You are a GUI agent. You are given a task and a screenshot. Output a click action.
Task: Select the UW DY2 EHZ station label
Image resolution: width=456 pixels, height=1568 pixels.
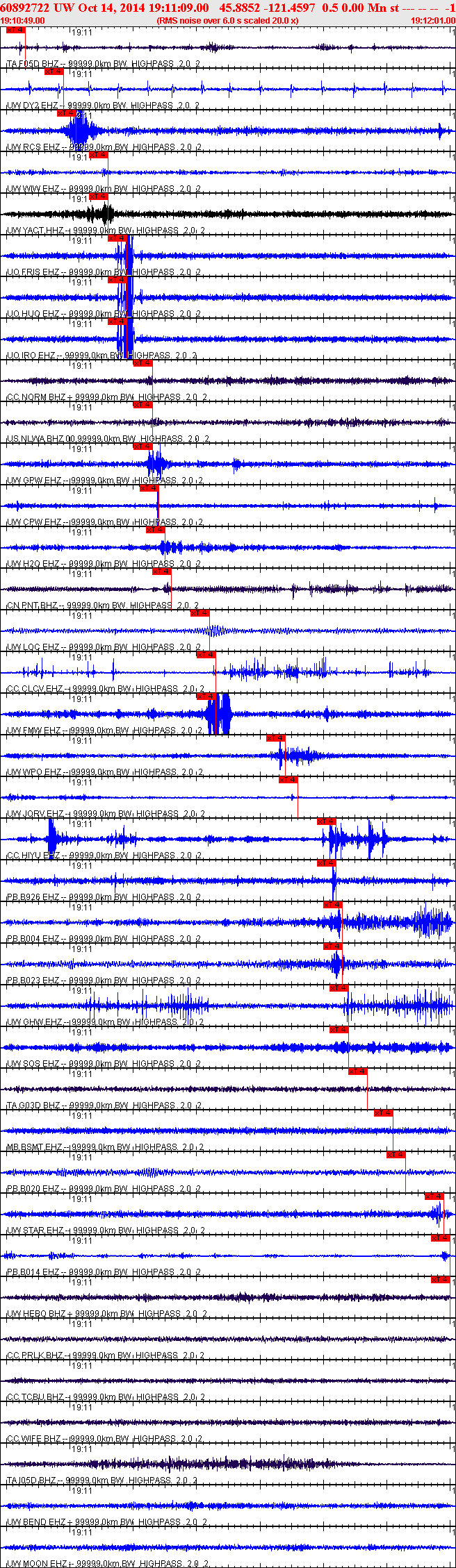pyautogui.click(x=103, y=106)
